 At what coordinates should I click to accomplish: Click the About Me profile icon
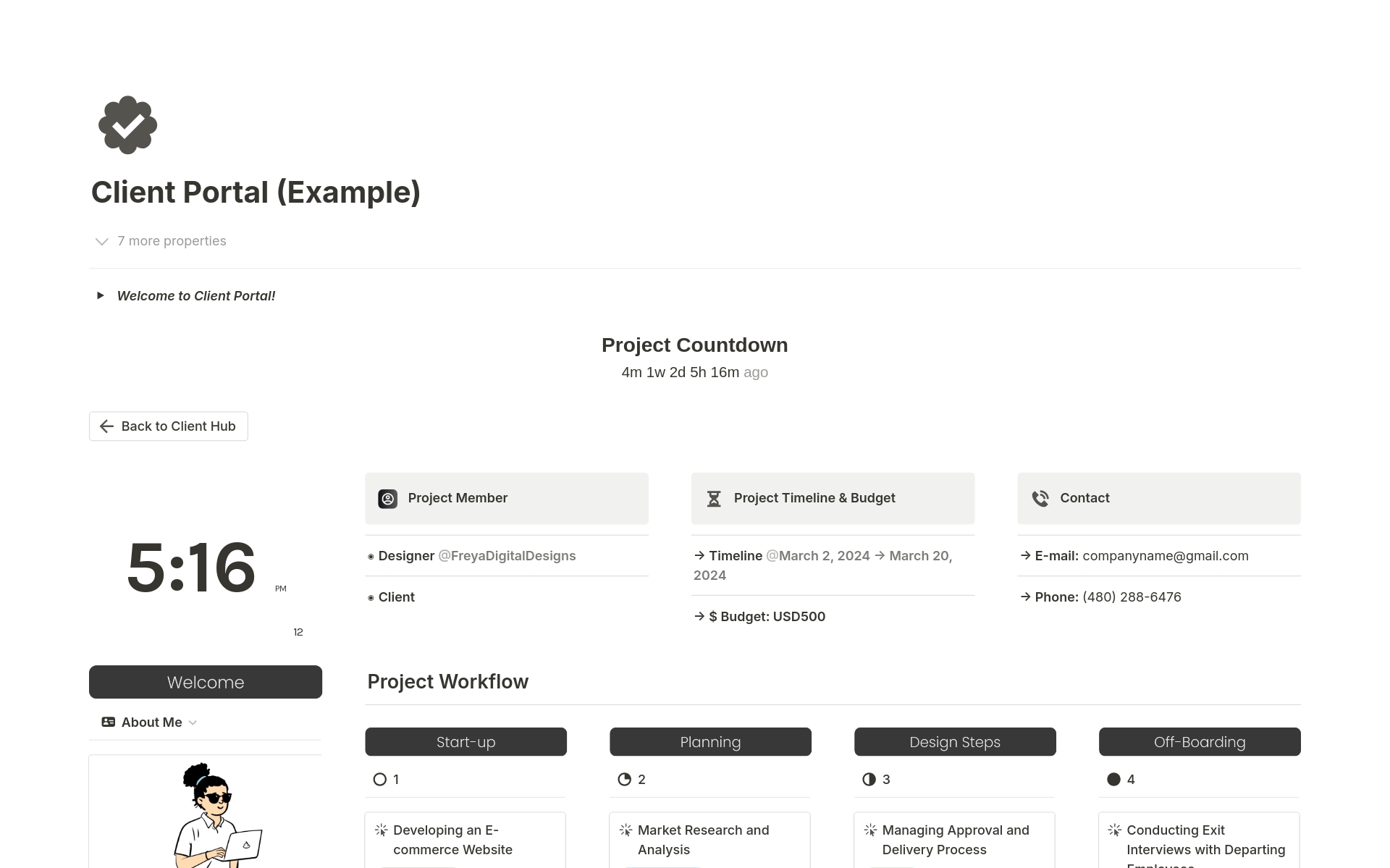[107, 722]
